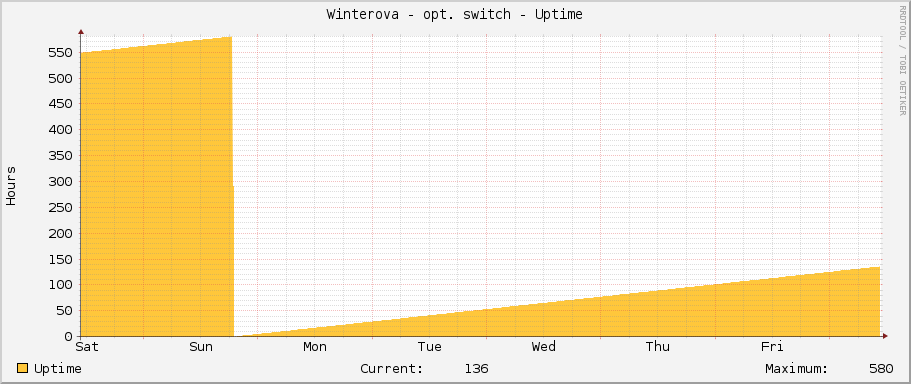Click the "Uptime" legend label
This screenshot has height=384, width=911.
point(58,369)
